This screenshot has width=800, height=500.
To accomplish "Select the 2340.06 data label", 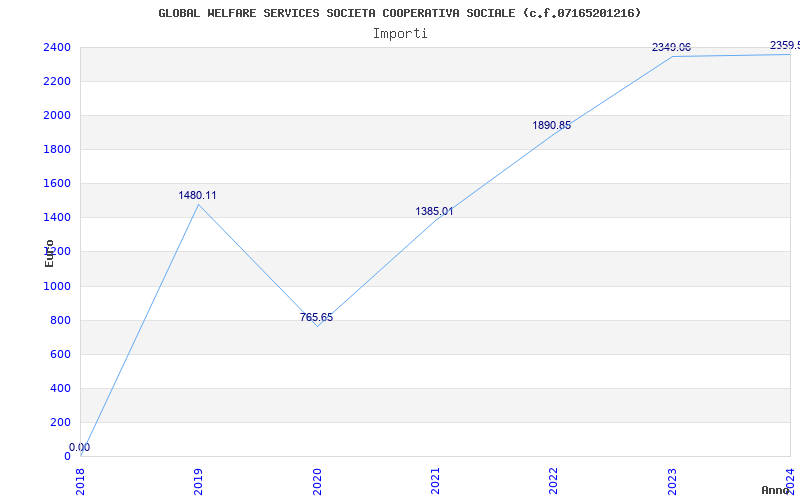I will (671, 47).
